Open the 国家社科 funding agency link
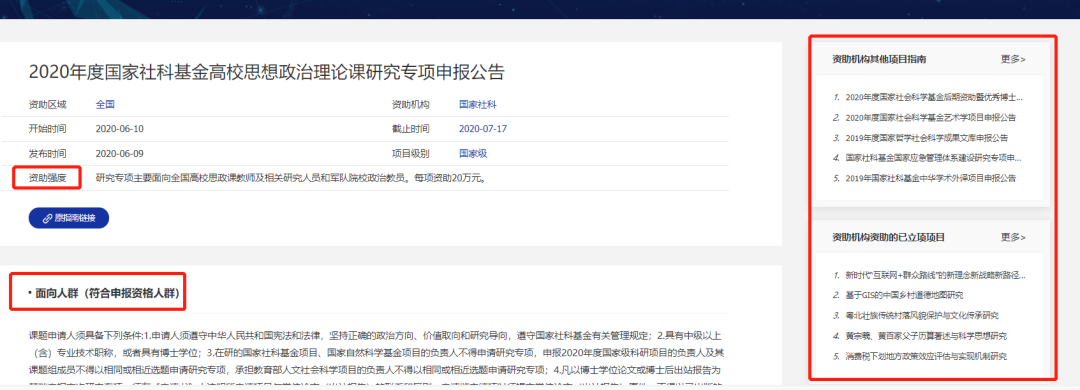The image size is (1080, 390). coord(478,105)
